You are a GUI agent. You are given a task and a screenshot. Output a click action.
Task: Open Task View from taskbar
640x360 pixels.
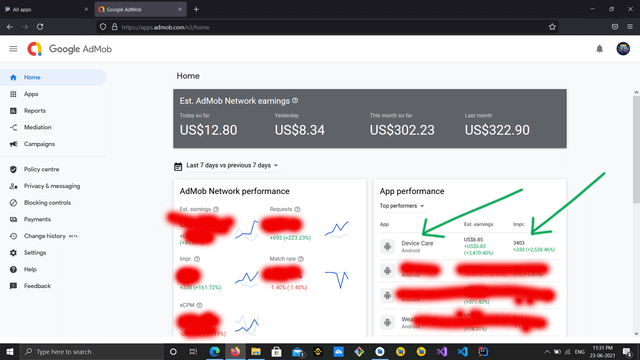(x=193, y=351)
